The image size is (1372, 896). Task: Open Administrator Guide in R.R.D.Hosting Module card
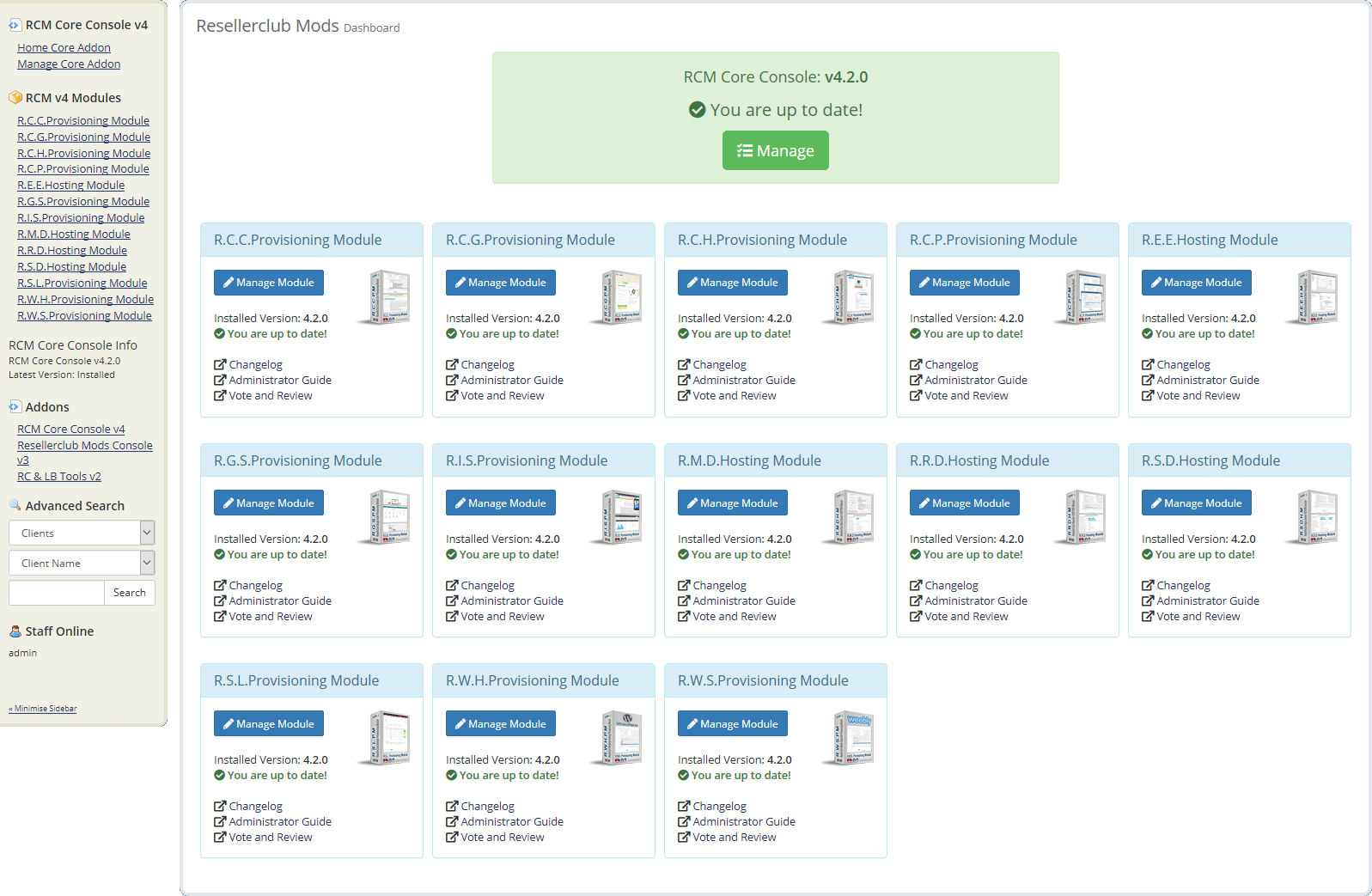click(x=976, y=600)
